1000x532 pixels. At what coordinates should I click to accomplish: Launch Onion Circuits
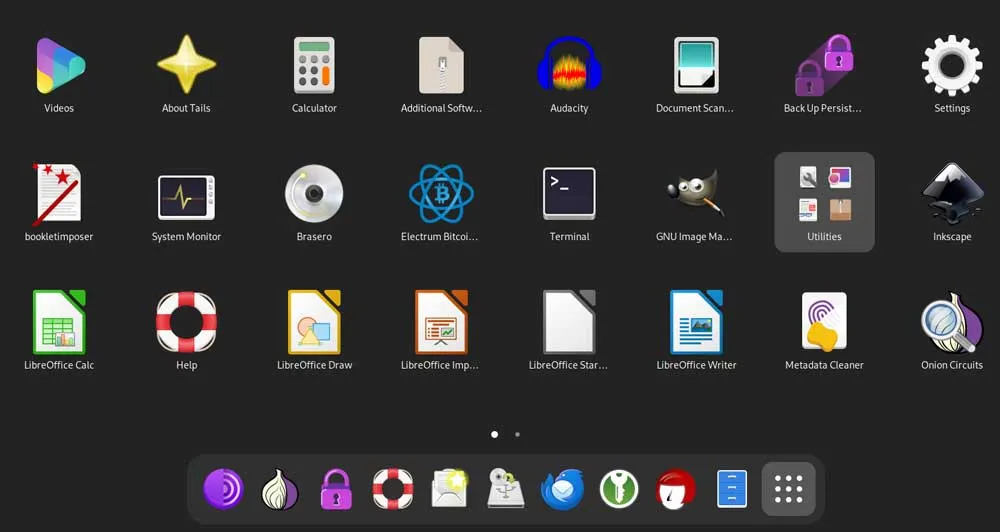[952, 323]
